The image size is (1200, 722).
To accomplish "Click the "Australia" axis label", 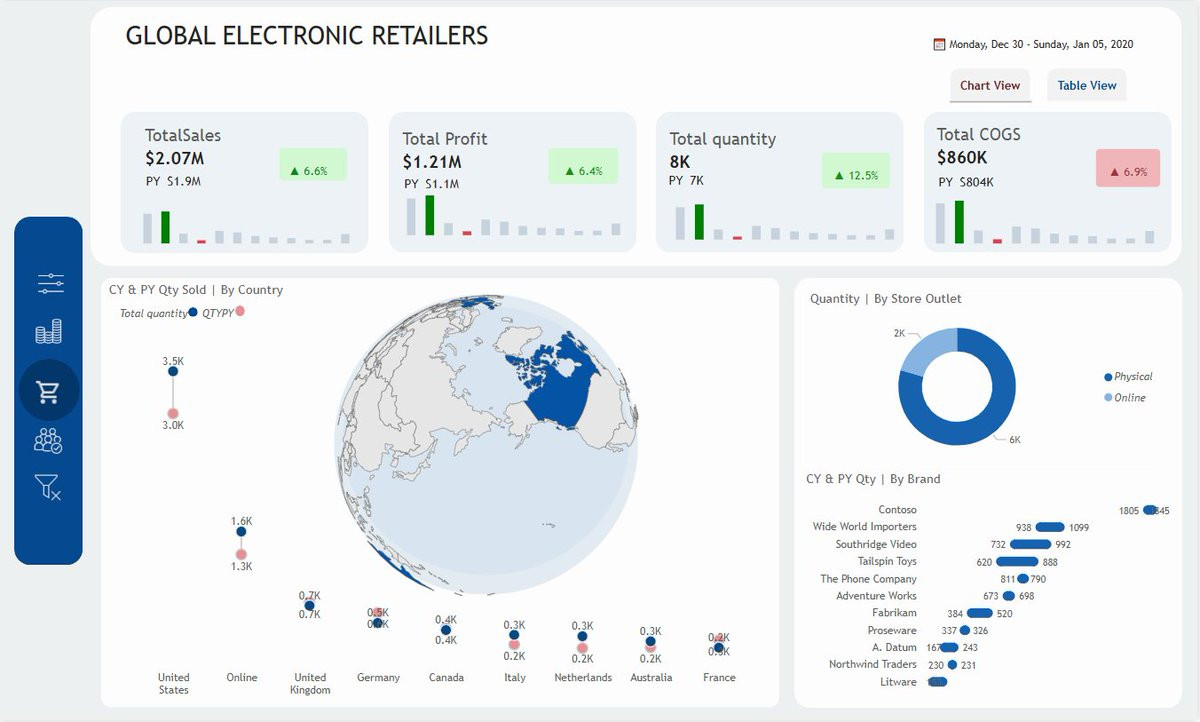I will click(x=651, y=677).
